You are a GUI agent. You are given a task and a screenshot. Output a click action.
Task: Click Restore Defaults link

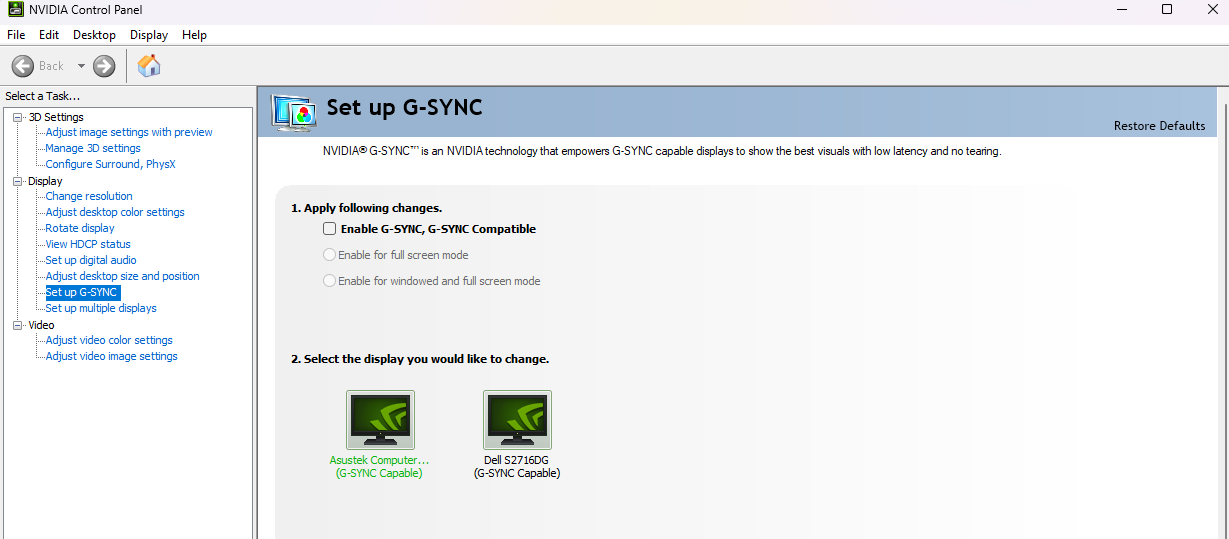[1159, 126]
